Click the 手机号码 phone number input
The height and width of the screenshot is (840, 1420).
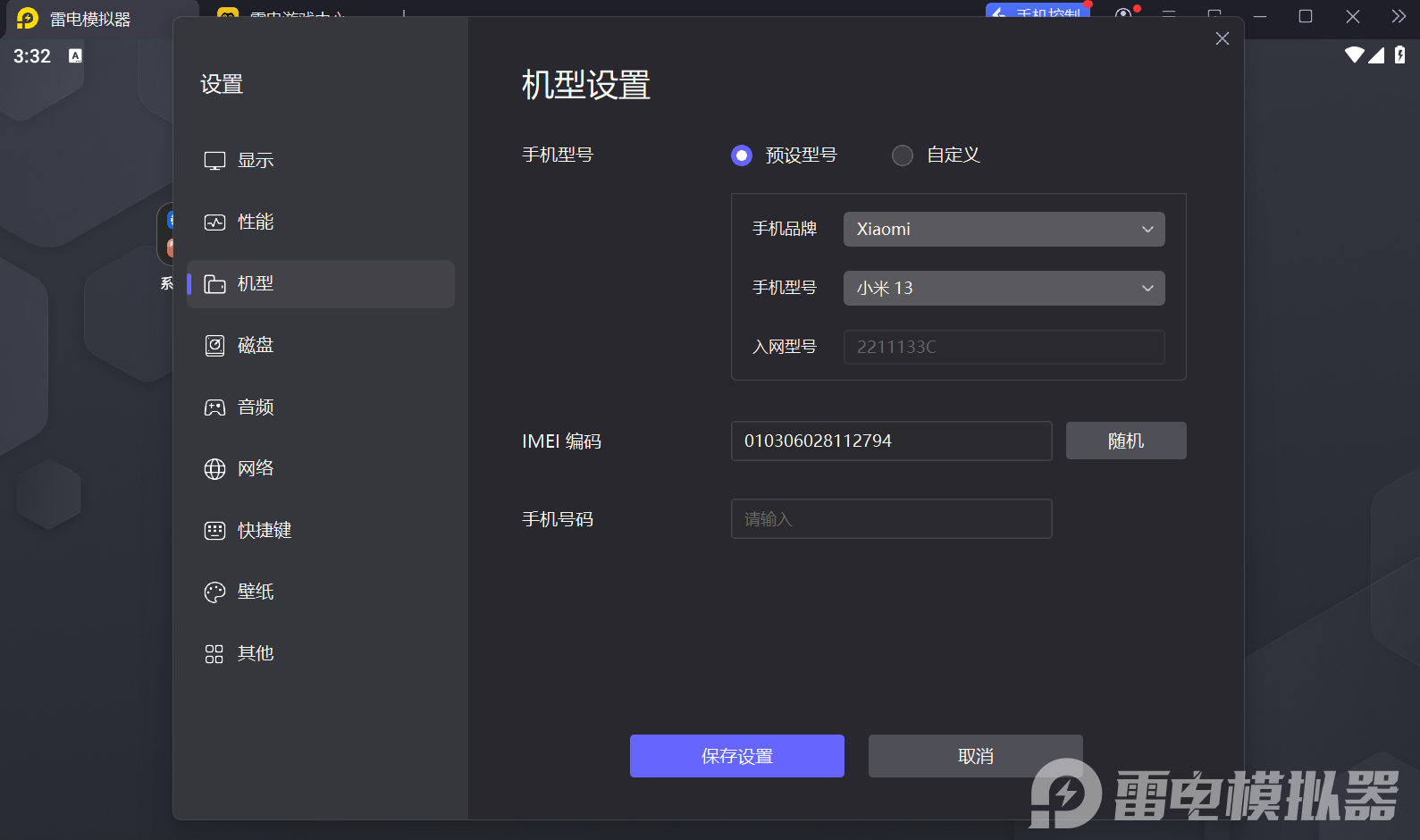(891, 519)
